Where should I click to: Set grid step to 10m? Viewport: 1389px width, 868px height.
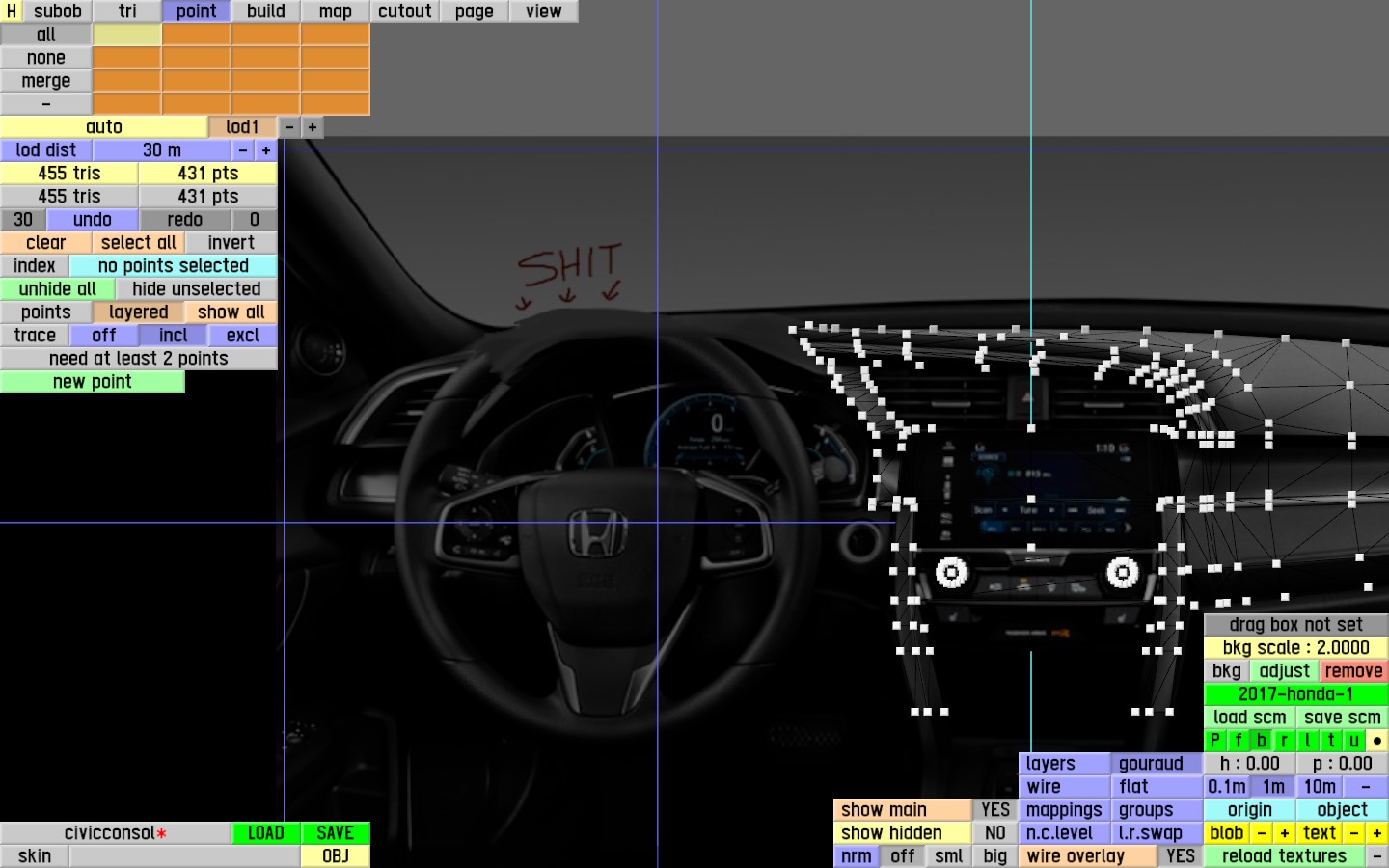(1320, 787)
